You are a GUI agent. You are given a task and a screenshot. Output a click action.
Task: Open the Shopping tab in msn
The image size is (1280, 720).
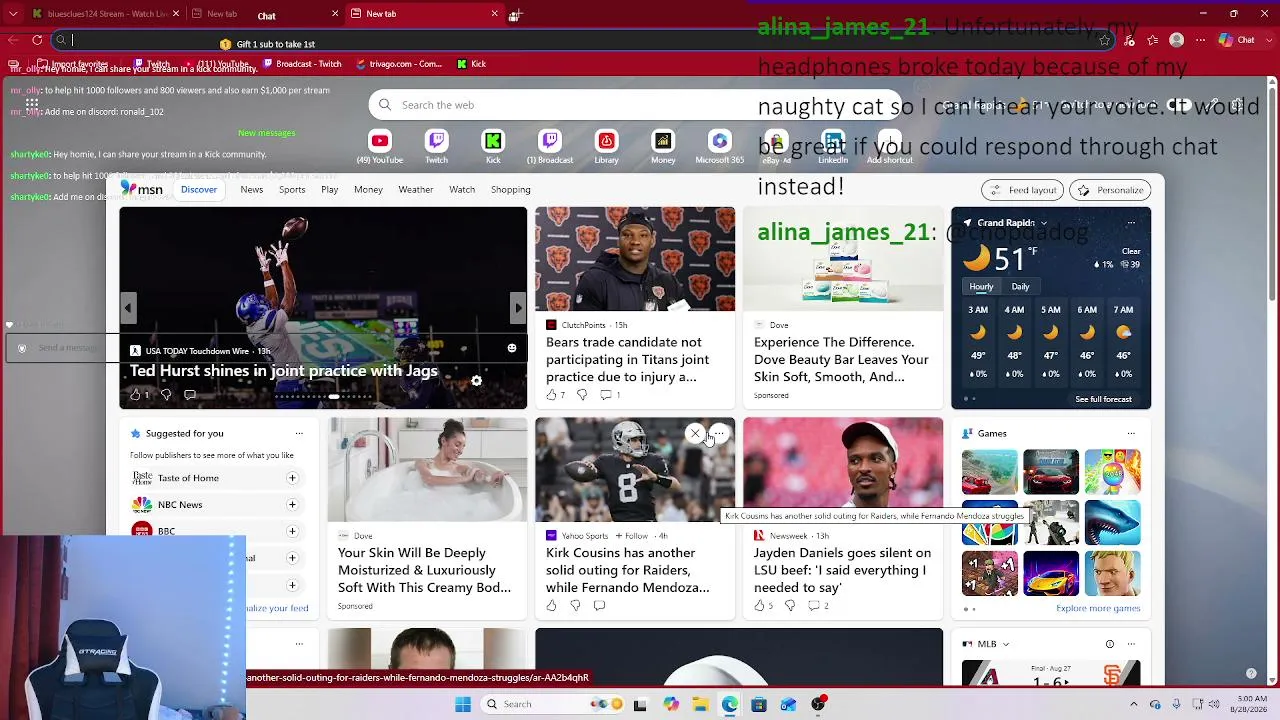(510, 189)
